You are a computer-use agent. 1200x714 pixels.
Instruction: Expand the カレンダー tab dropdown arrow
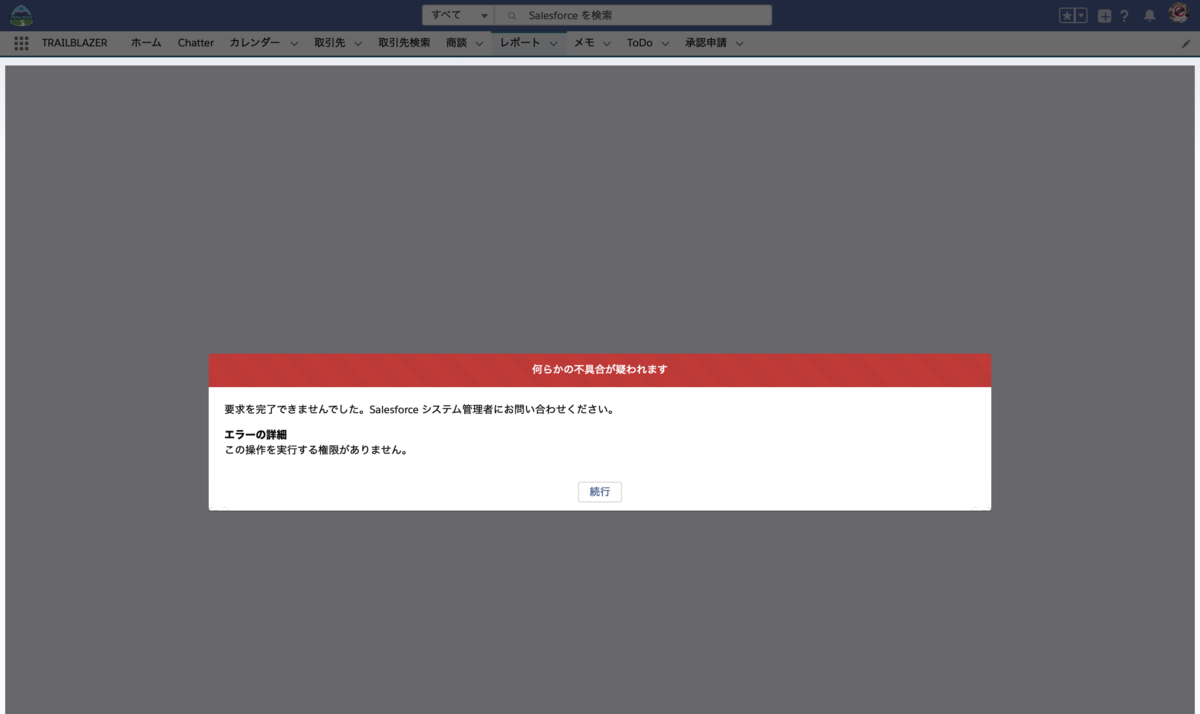tap(293, 43)
